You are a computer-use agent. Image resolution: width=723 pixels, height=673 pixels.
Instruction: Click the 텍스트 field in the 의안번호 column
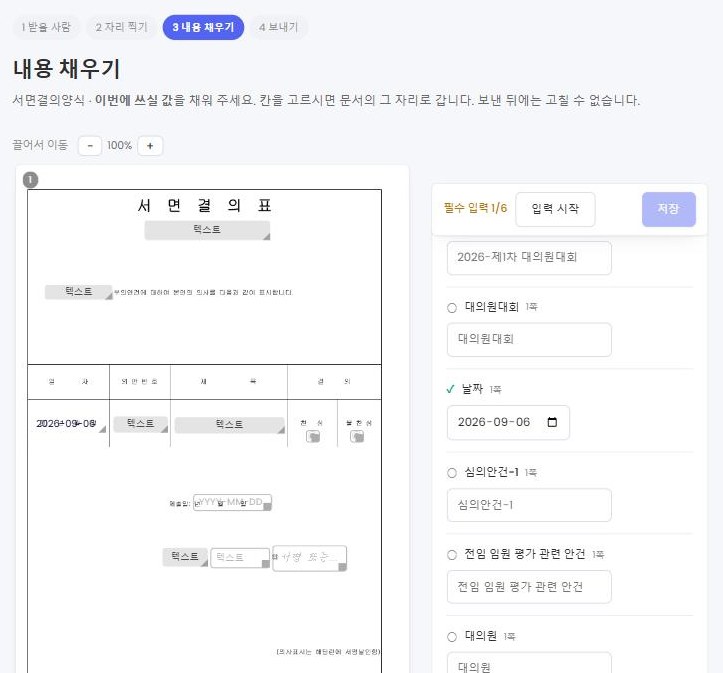tap(141, 424)
